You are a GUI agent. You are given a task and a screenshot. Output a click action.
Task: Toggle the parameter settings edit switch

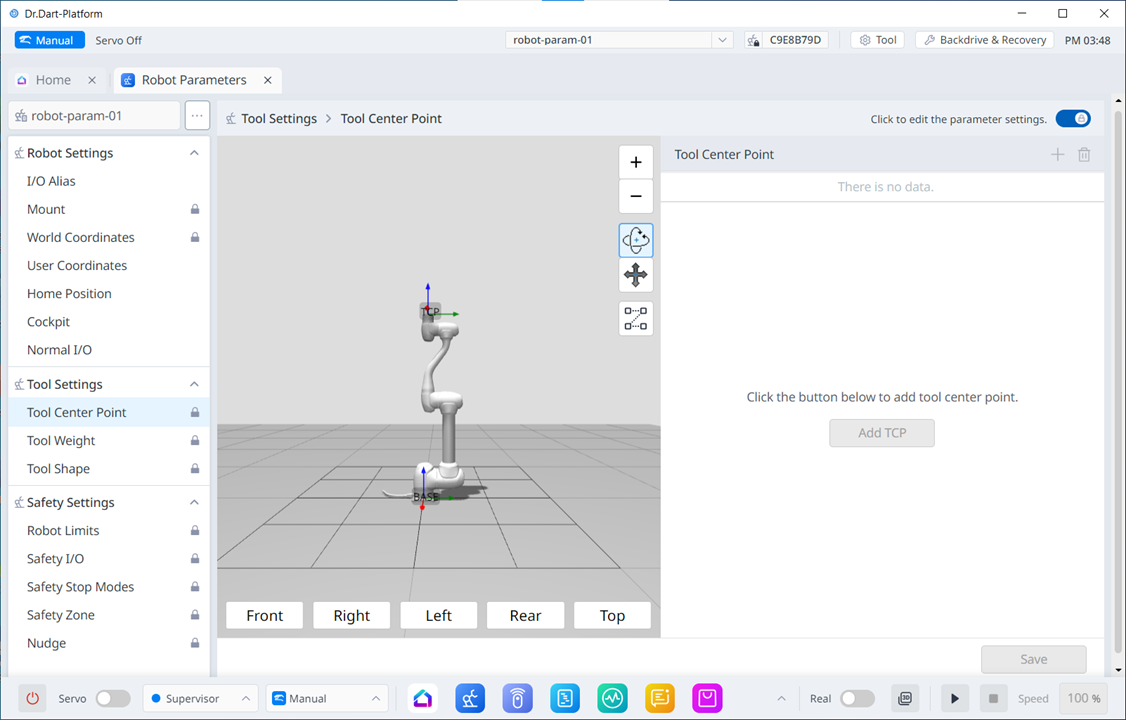1073,118
